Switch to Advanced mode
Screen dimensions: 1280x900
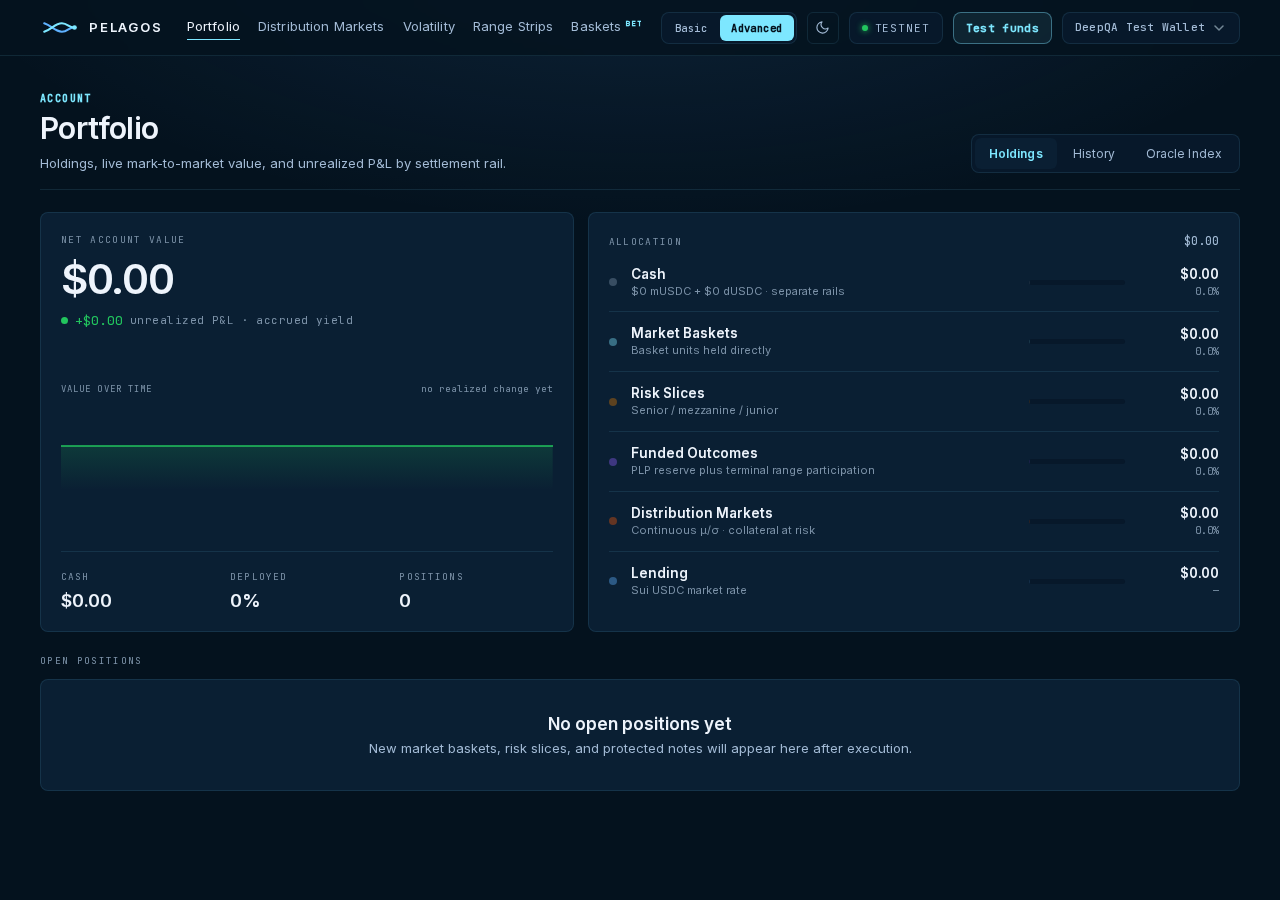pyautogui.click(x=757, y=28)
